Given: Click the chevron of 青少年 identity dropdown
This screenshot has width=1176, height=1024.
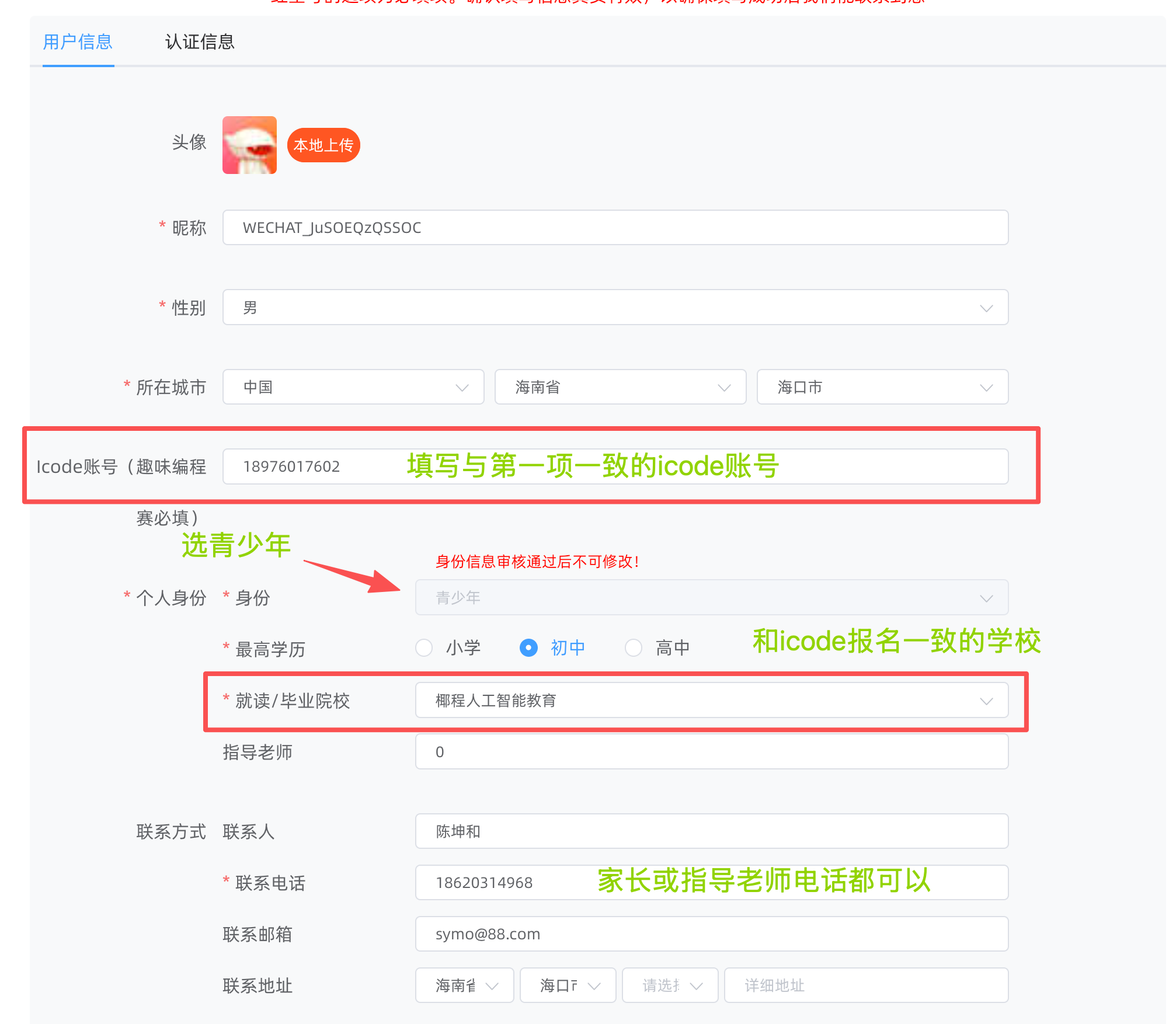Looking at the screenshot, I should (986, 599).
